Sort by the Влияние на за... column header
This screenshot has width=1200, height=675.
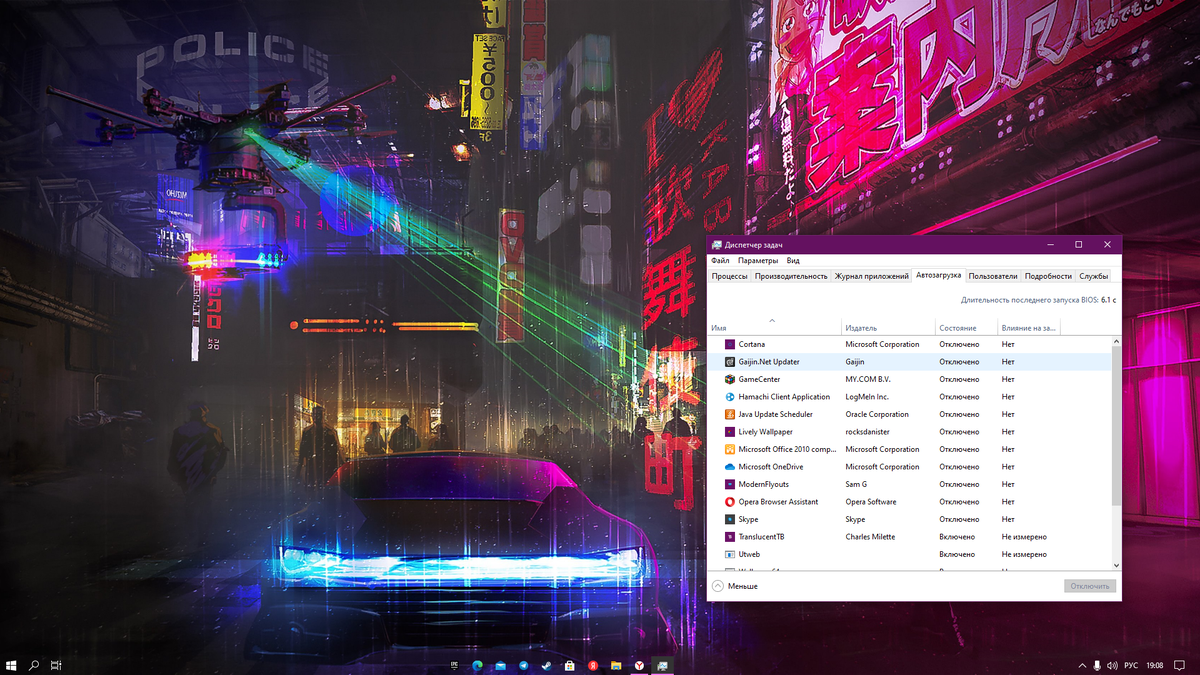(x=1028, y=327)
